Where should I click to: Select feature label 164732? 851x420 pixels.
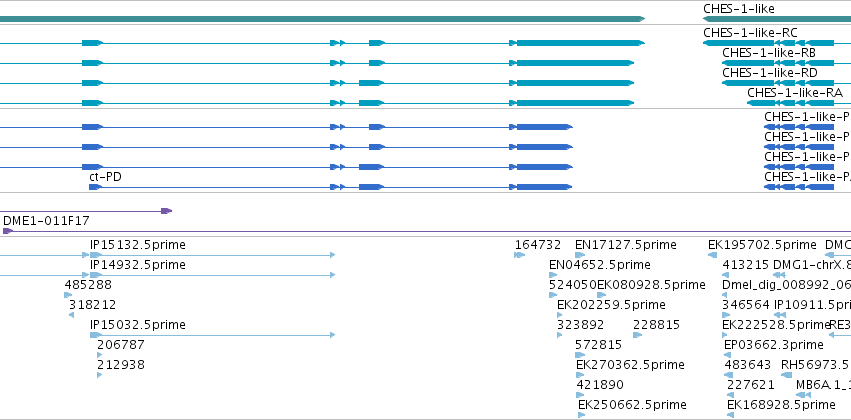(538, 245)
